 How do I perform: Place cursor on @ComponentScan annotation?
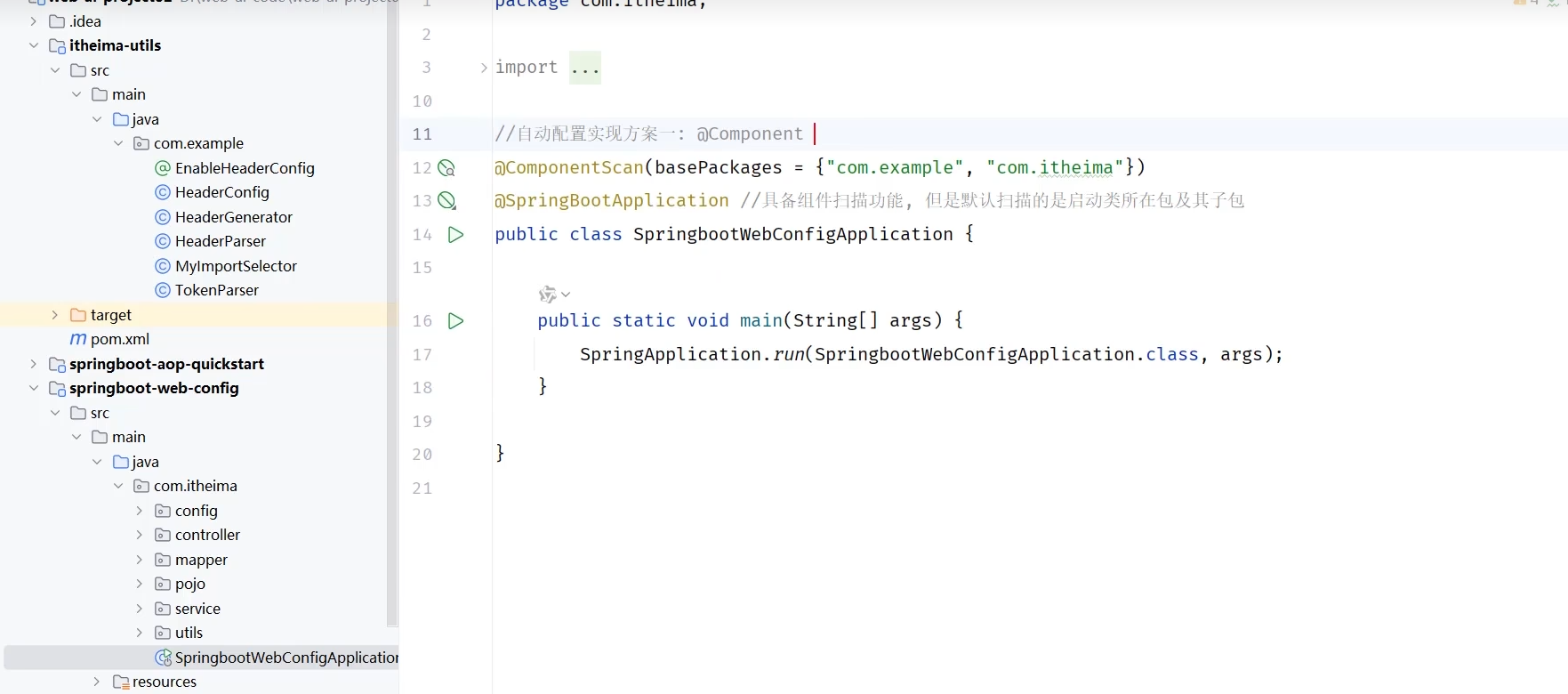tap(569, 167)
